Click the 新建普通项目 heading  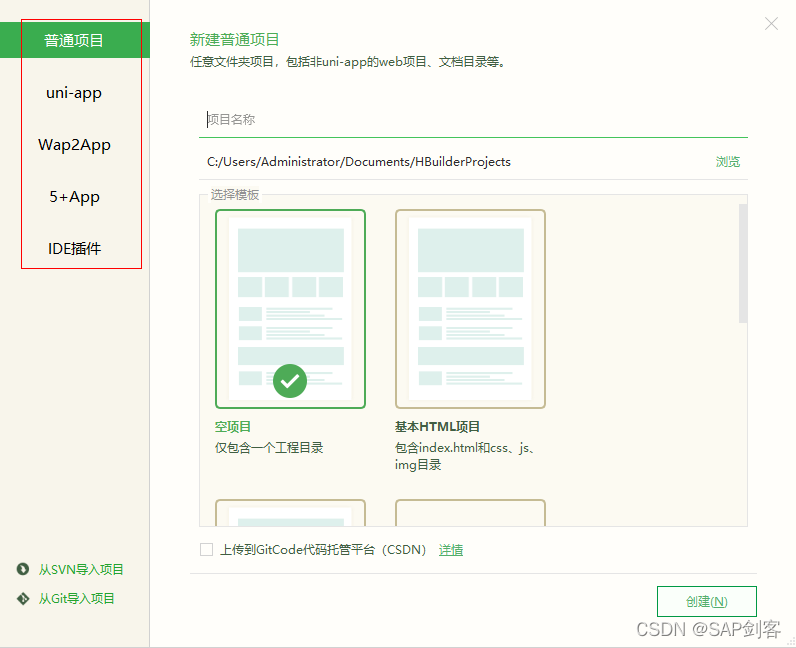pyautogui.click(x=234, y=40)
